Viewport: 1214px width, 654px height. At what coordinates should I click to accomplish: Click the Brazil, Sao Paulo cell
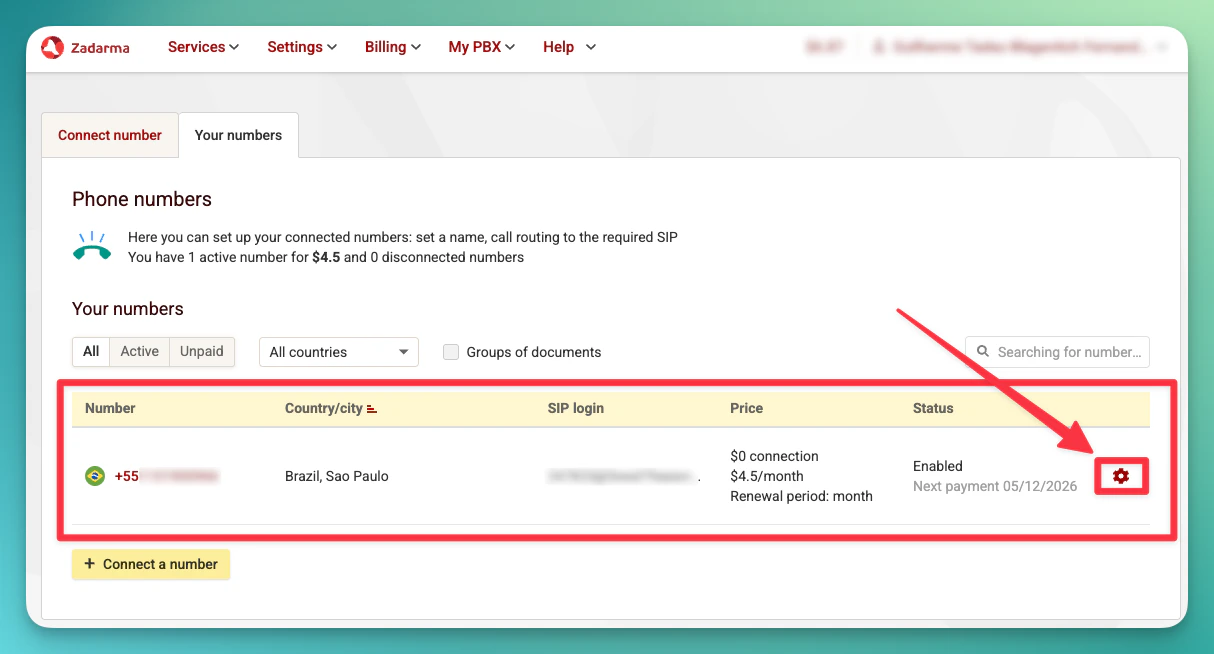(337, 476)
